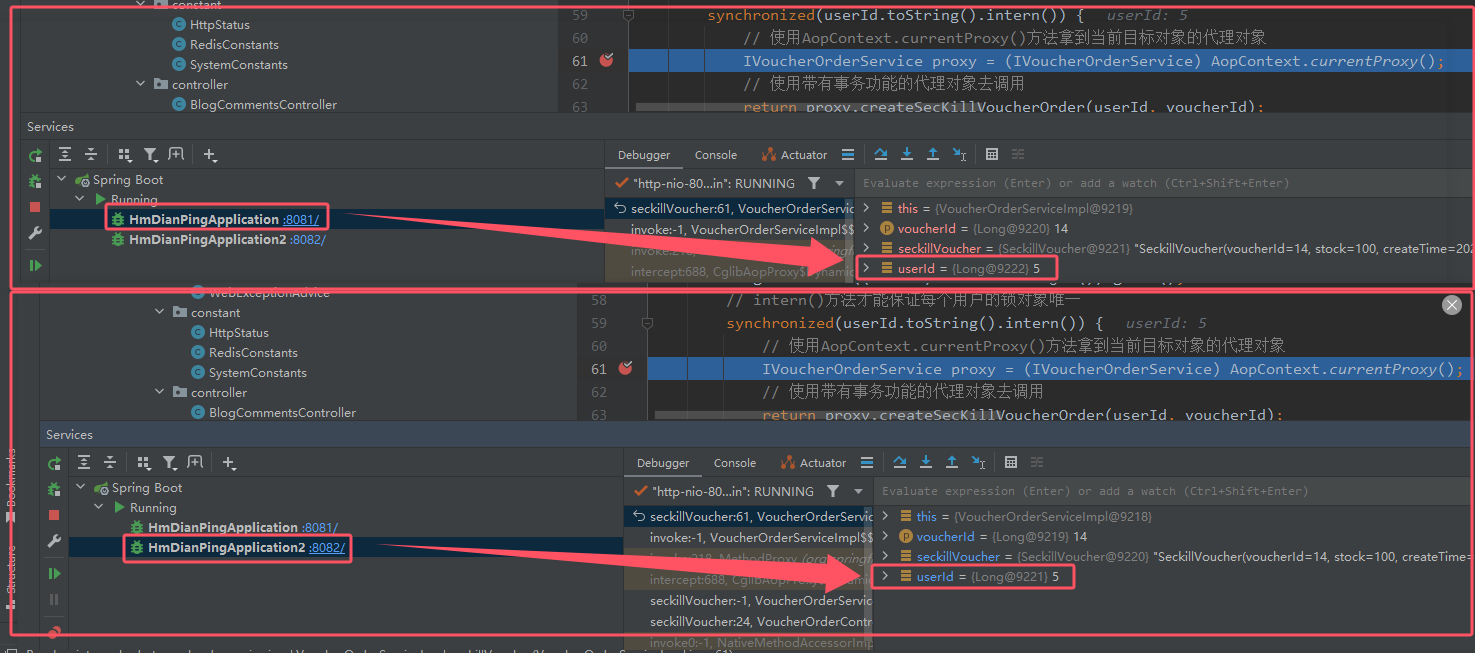Step Over in the lower debugger toolbar
This screenshot has height=653, width=1475.
900,462
